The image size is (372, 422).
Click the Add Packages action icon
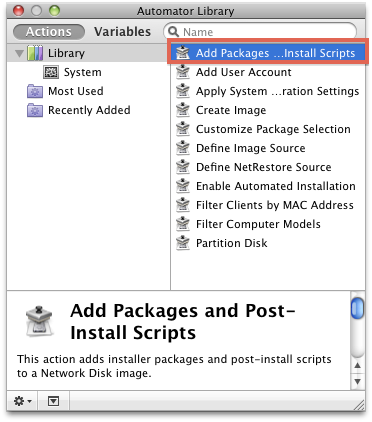(x=183, y=53)
